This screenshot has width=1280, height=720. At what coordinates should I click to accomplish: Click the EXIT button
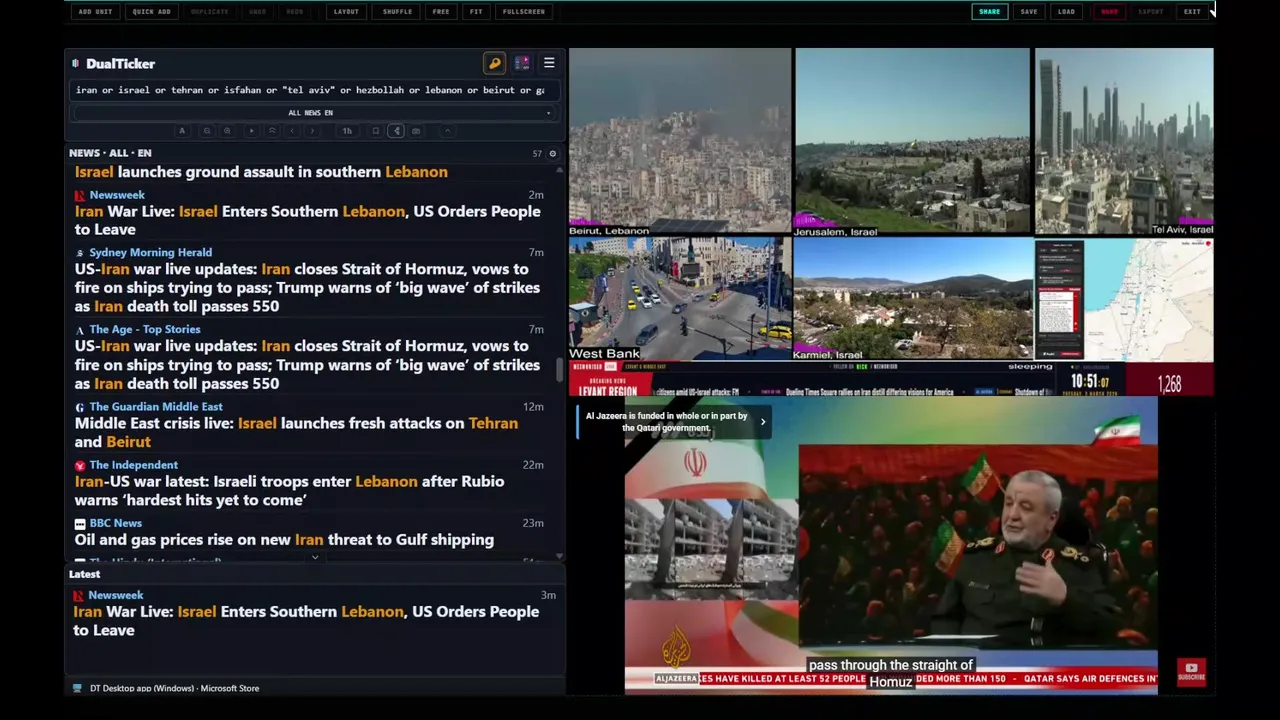(x=1192, y=12)
